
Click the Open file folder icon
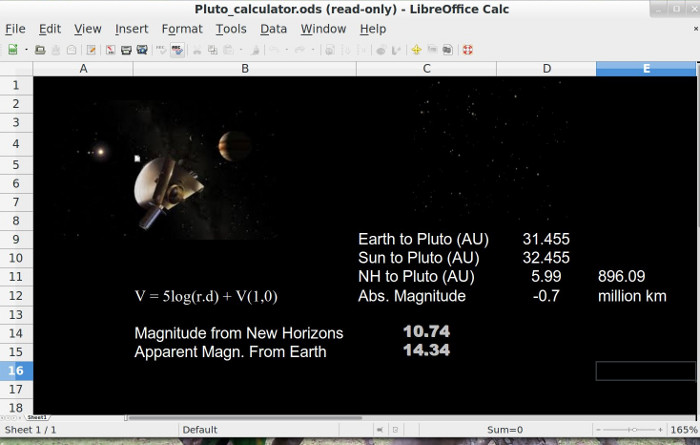[40, 49]
